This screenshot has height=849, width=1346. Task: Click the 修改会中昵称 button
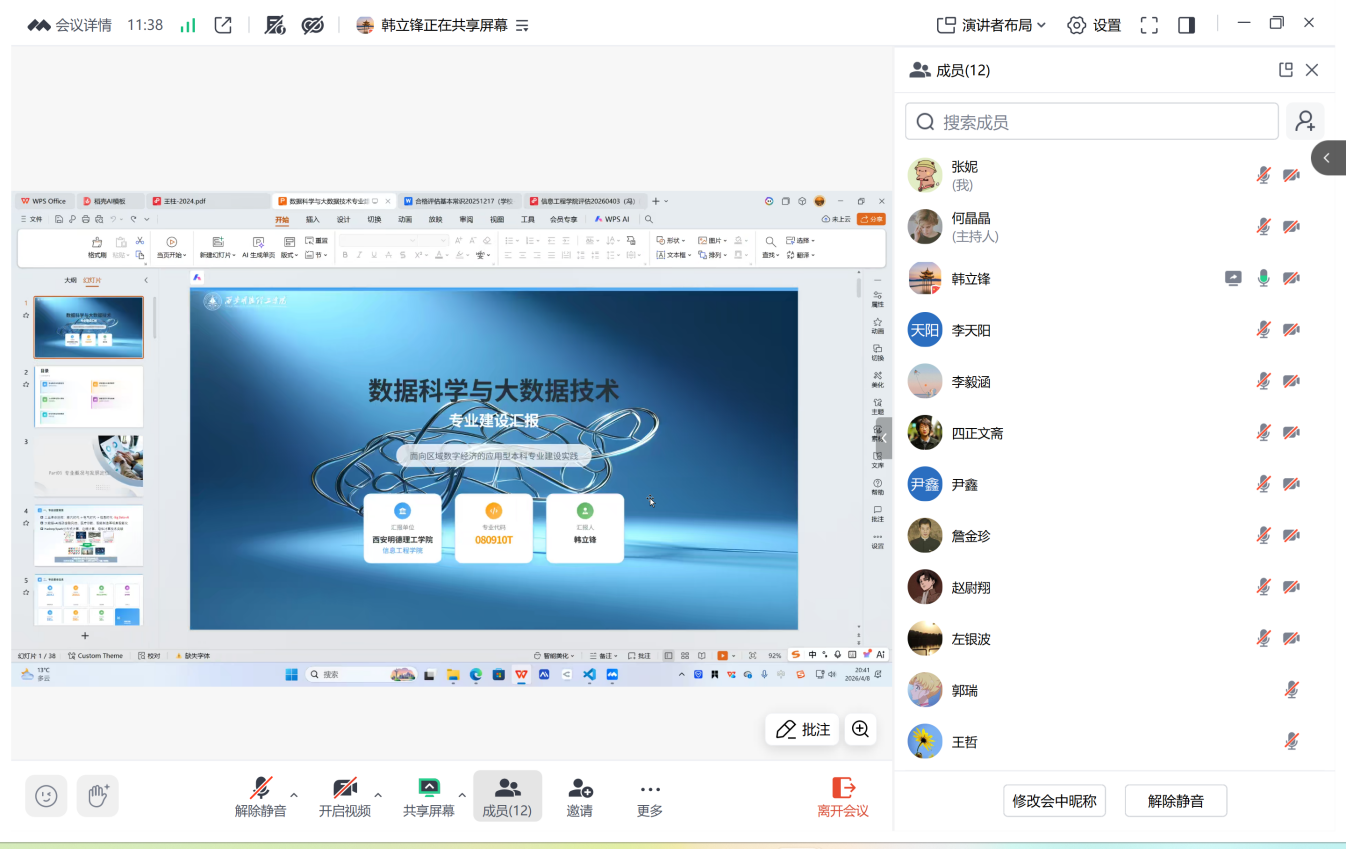[1054, 801]
